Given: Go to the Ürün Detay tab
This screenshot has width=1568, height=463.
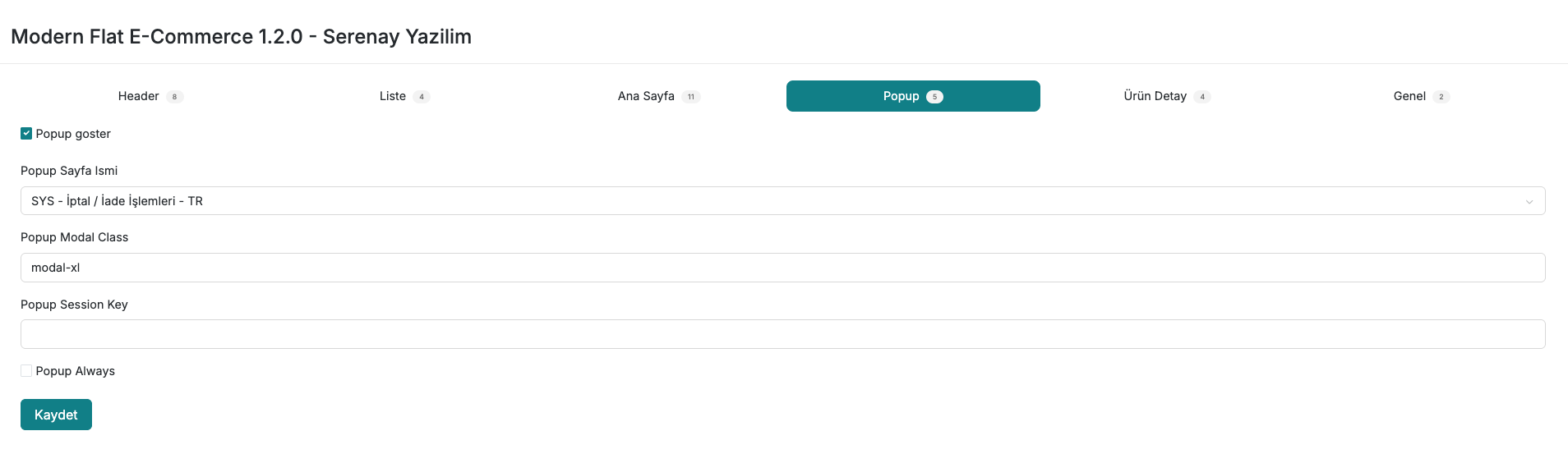Looking at the screenshot, I should point(1155,96).
